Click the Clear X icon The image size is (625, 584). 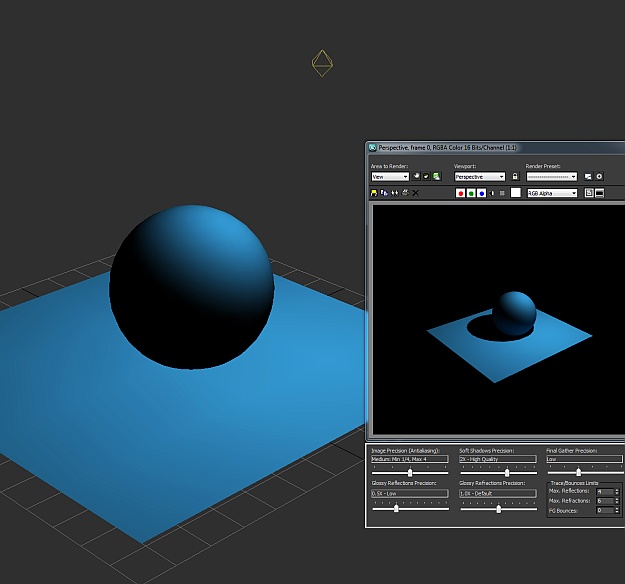coord(415,193)
